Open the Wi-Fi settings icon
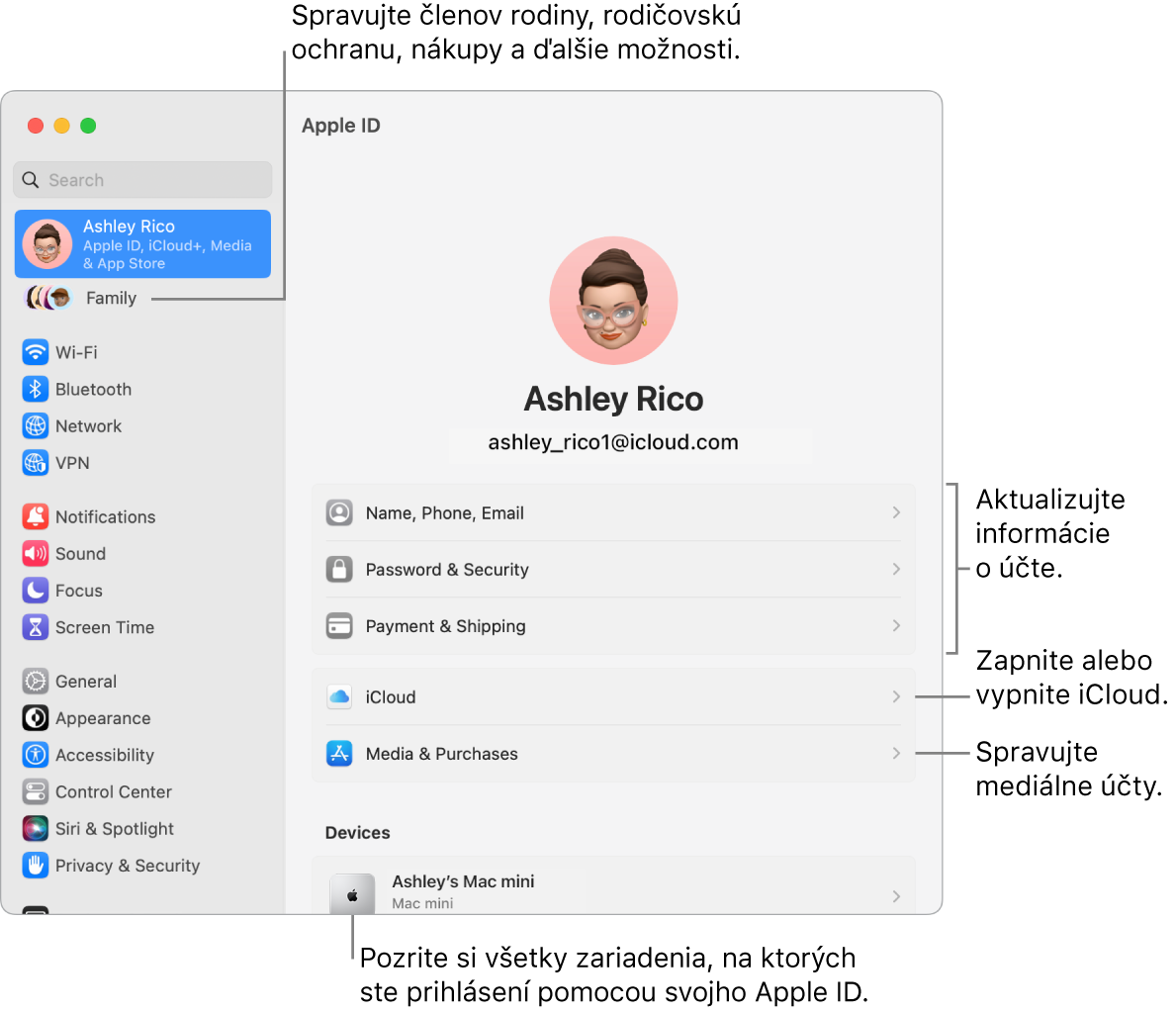This screenshot has height=1013, width=1176. point(35,352)
